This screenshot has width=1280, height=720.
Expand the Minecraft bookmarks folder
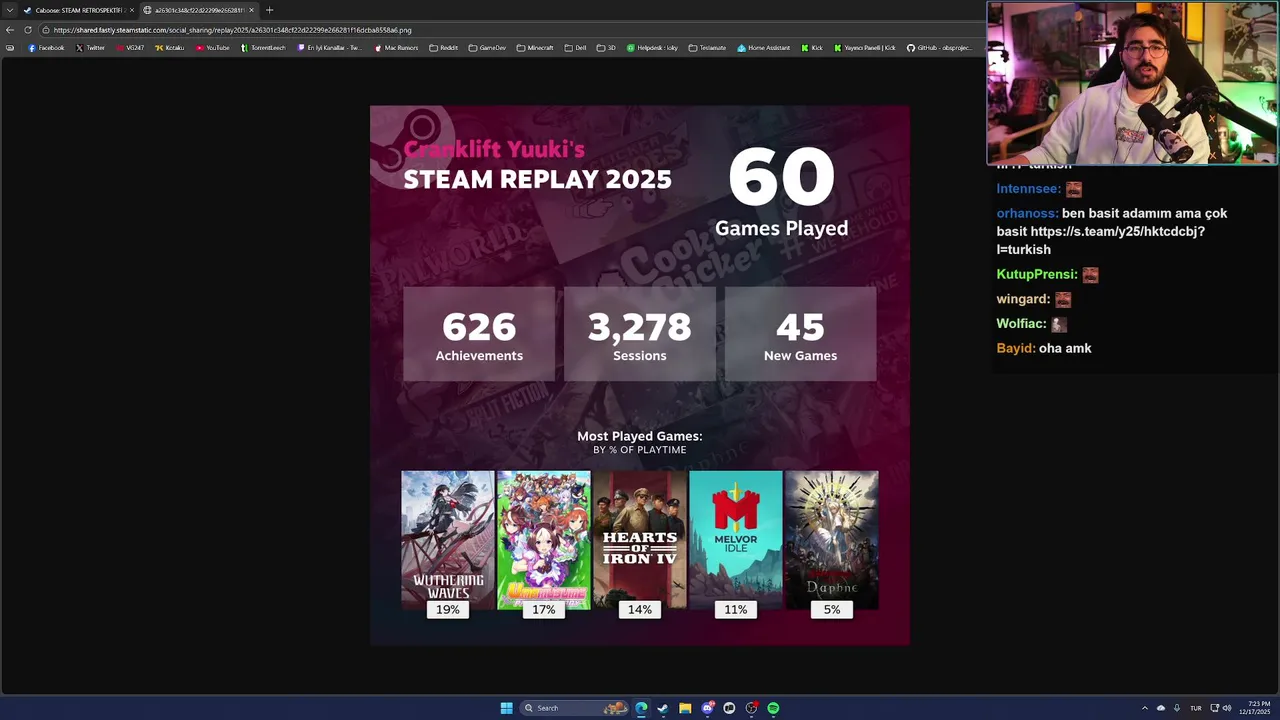(535, 48)
